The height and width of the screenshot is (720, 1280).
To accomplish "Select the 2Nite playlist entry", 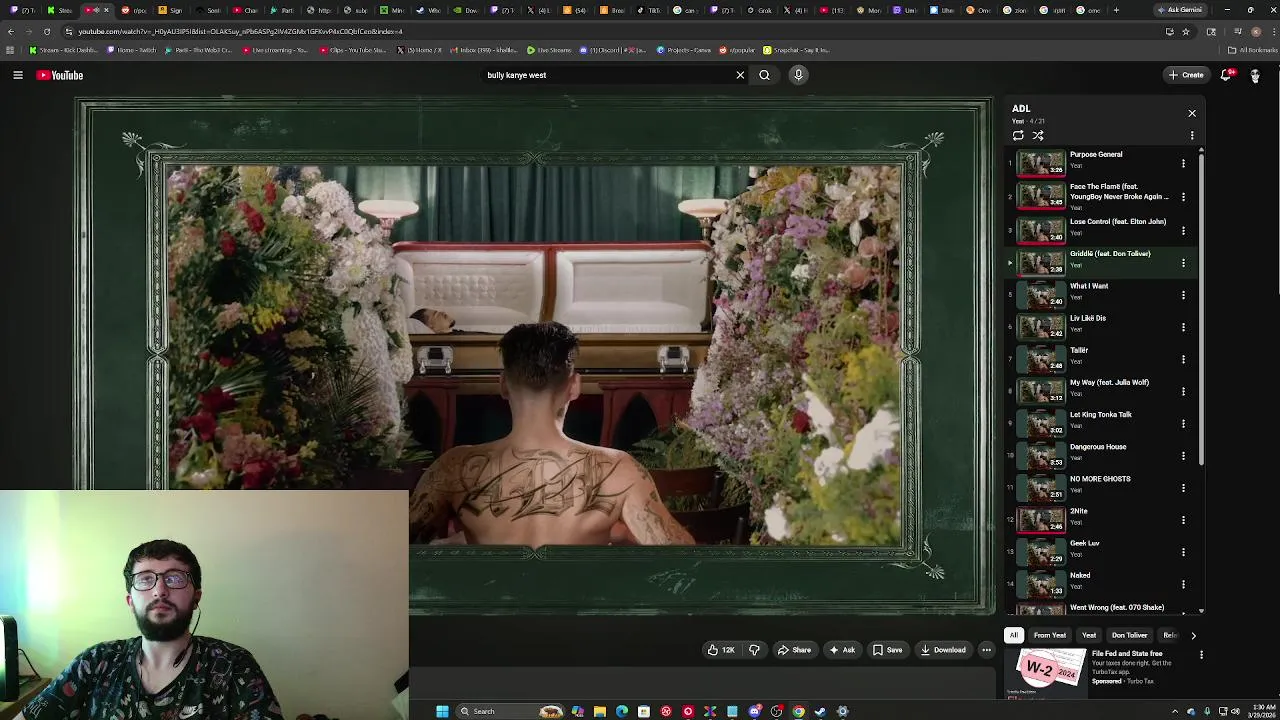I will point(1100,519).
